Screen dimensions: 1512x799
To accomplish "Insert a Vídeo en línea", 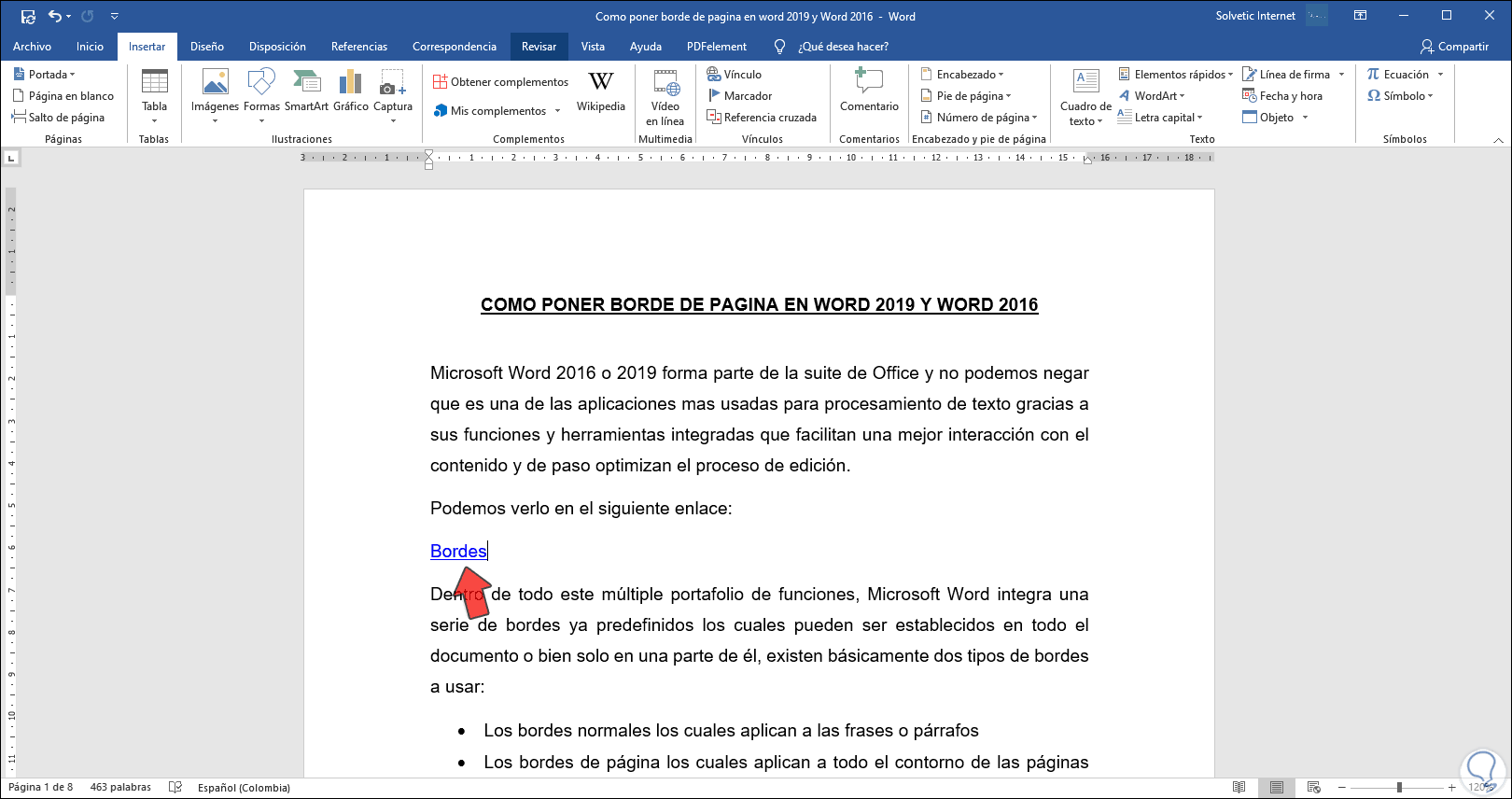I will click(665, 97).
